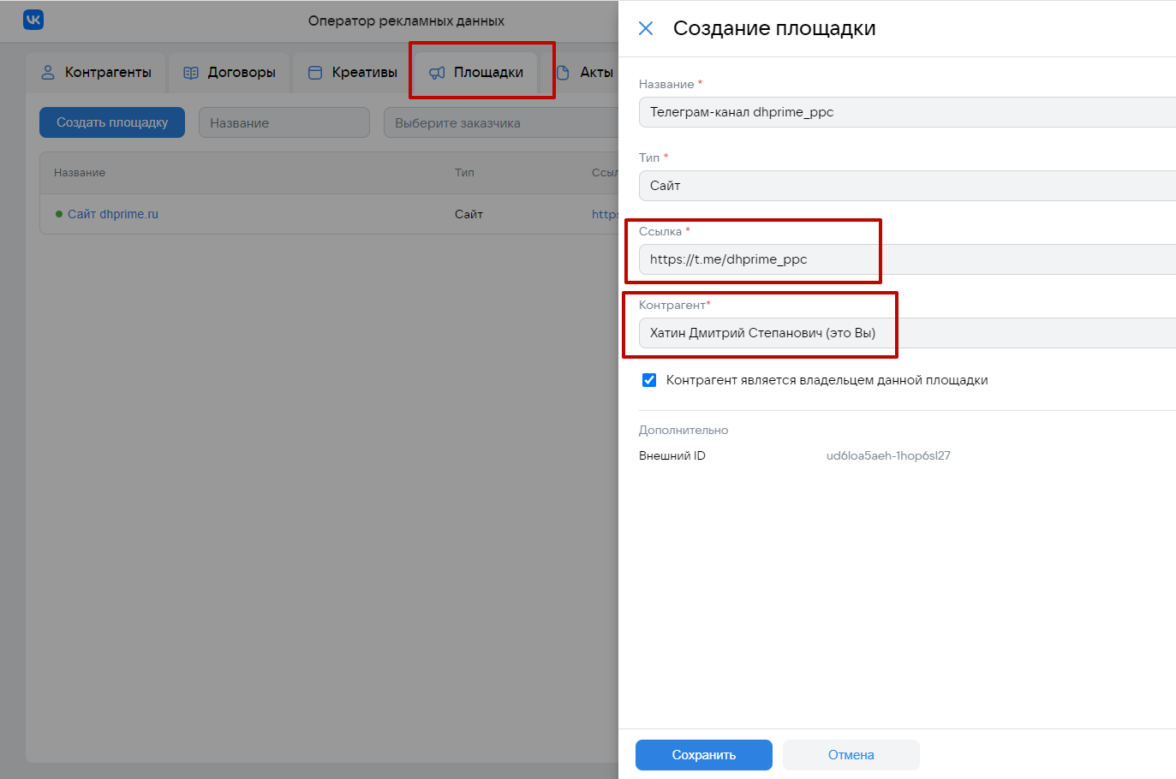Open the Сайт dhprime.ru link
1176x779 pixels.
tap(112, 214)
